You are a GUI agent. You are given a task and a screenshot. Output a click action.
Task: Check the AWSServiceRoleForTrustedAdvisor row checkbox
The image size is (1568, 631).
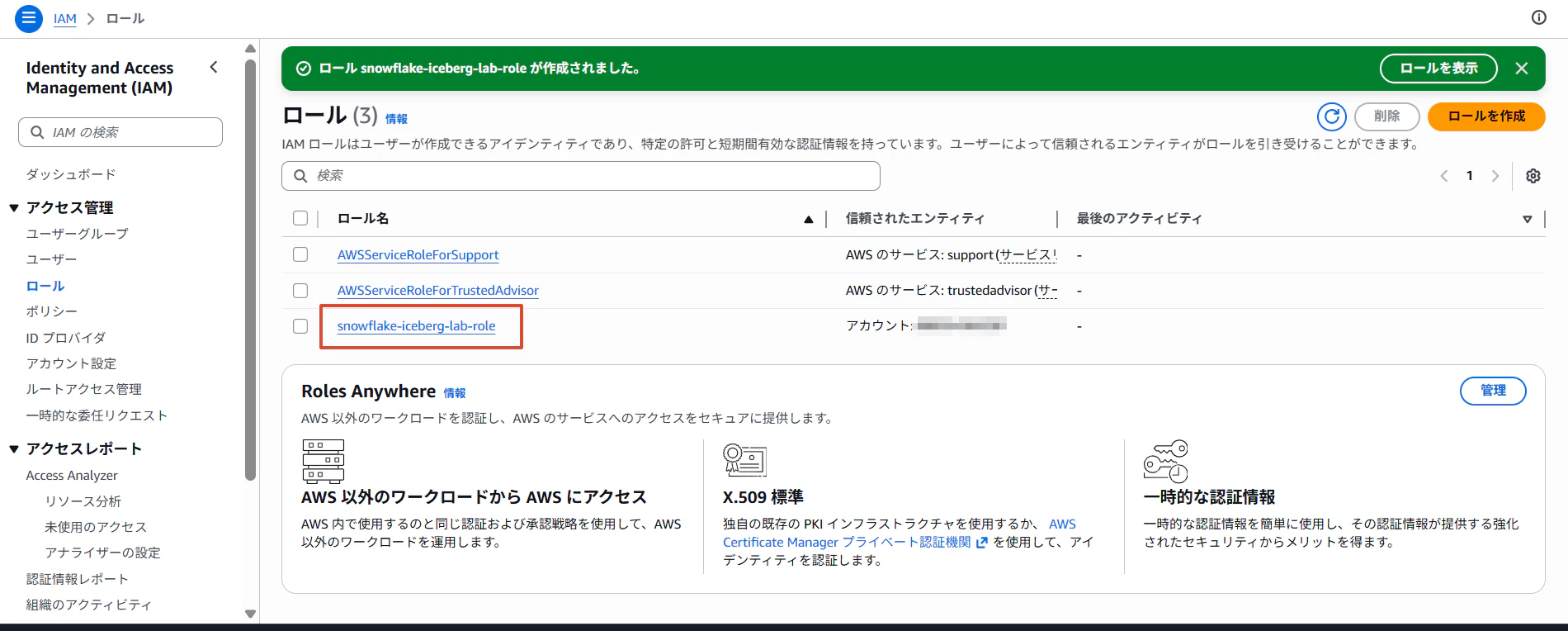300,291
